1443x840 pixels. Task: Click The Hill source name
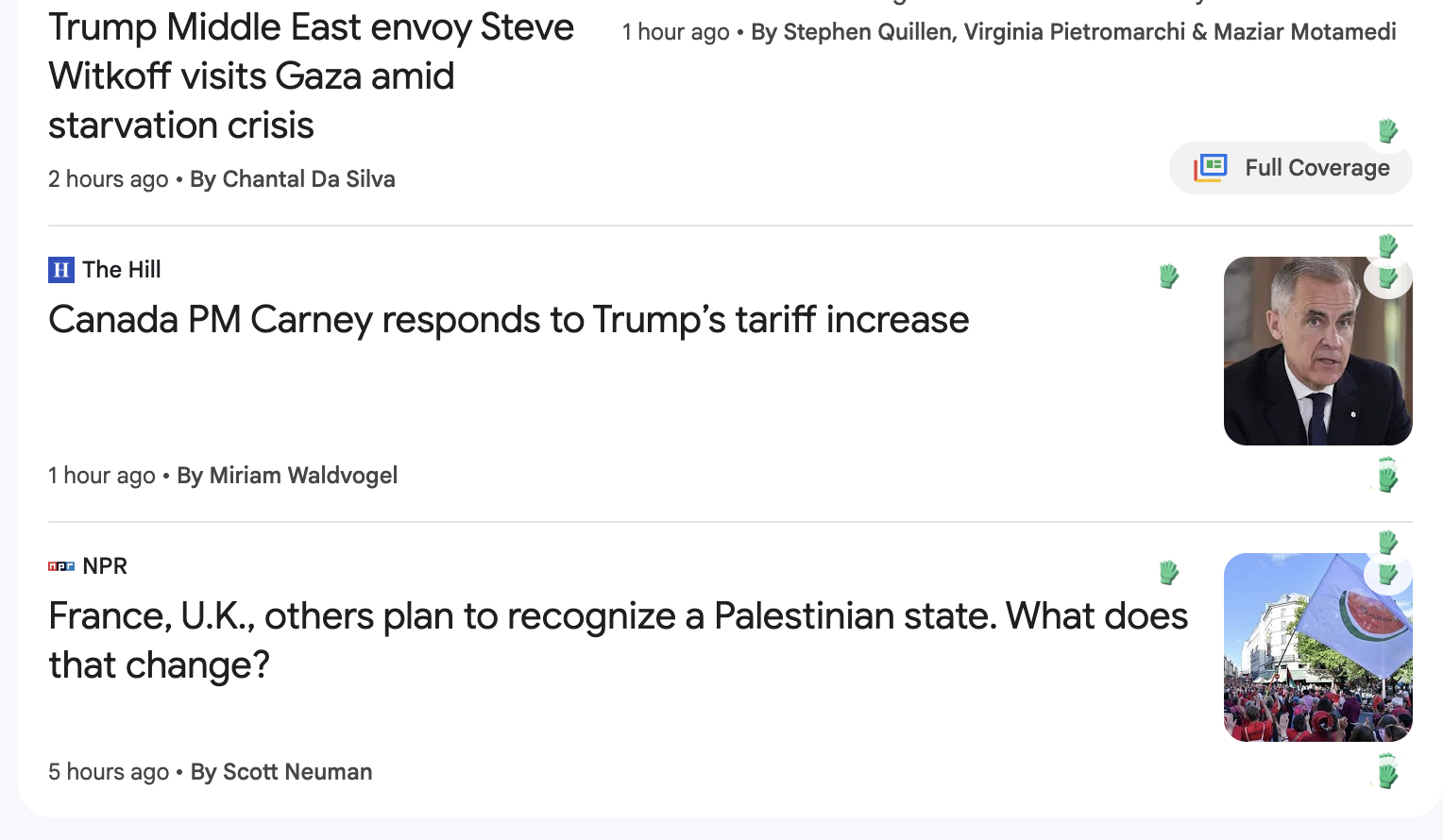pos(122,270)
